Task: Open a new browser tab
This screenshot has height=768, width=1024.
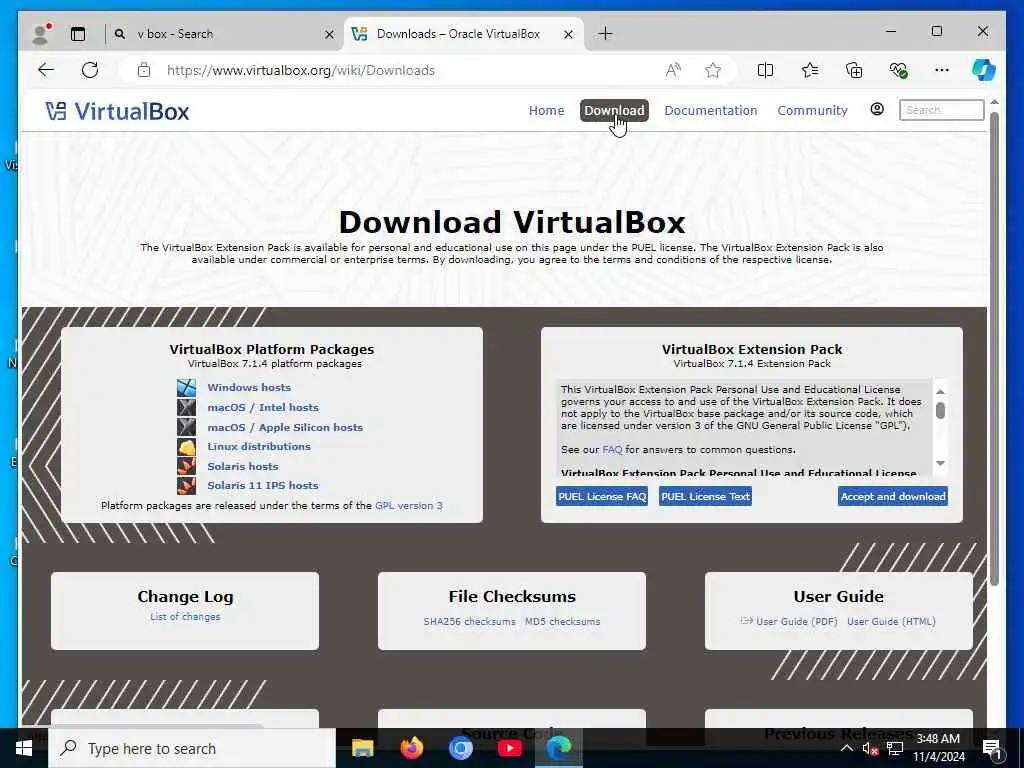Action: point(605,33)
